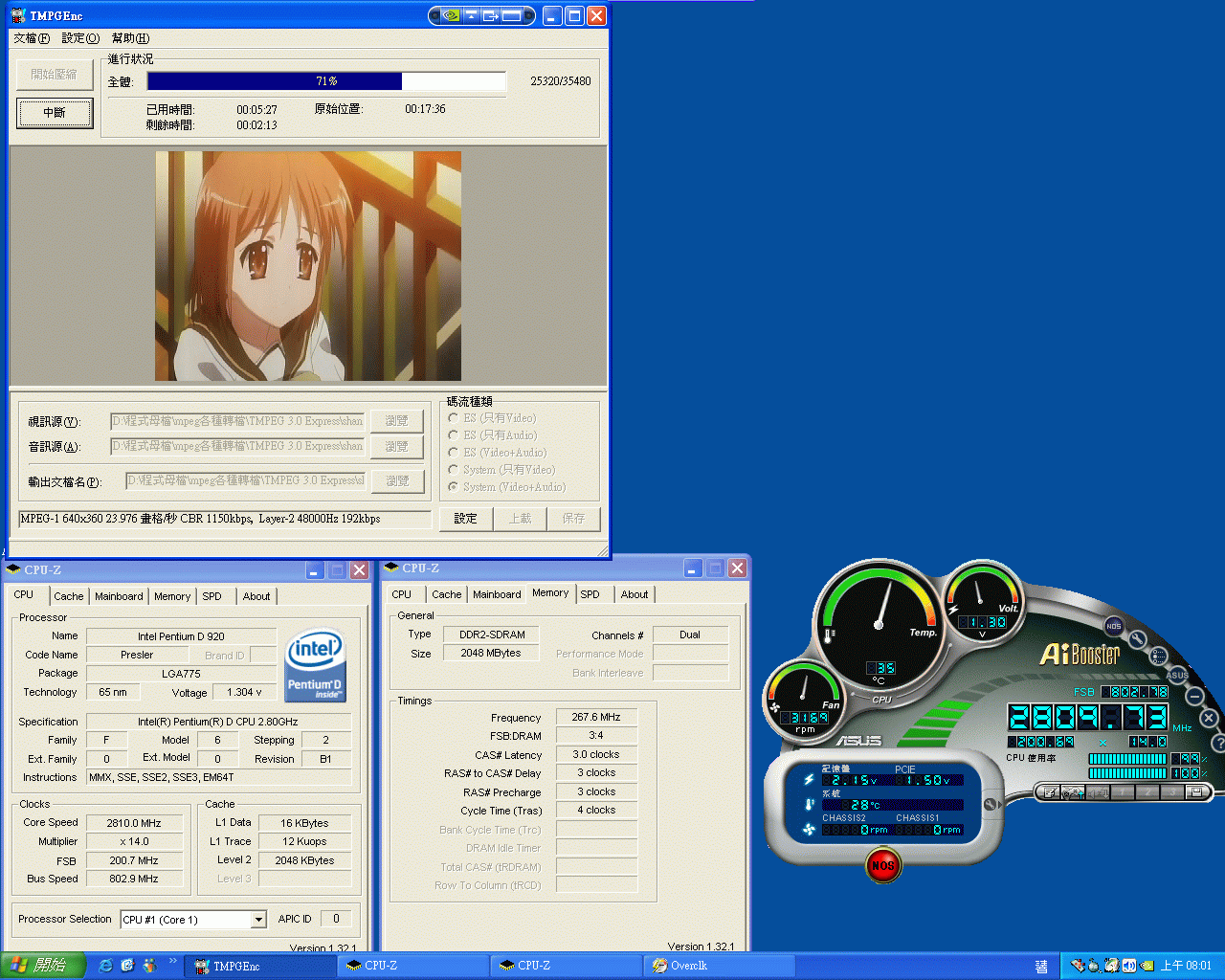
Task: Click the edit profile icon in AI Booster bottom bar
Action: point(1050,792)
